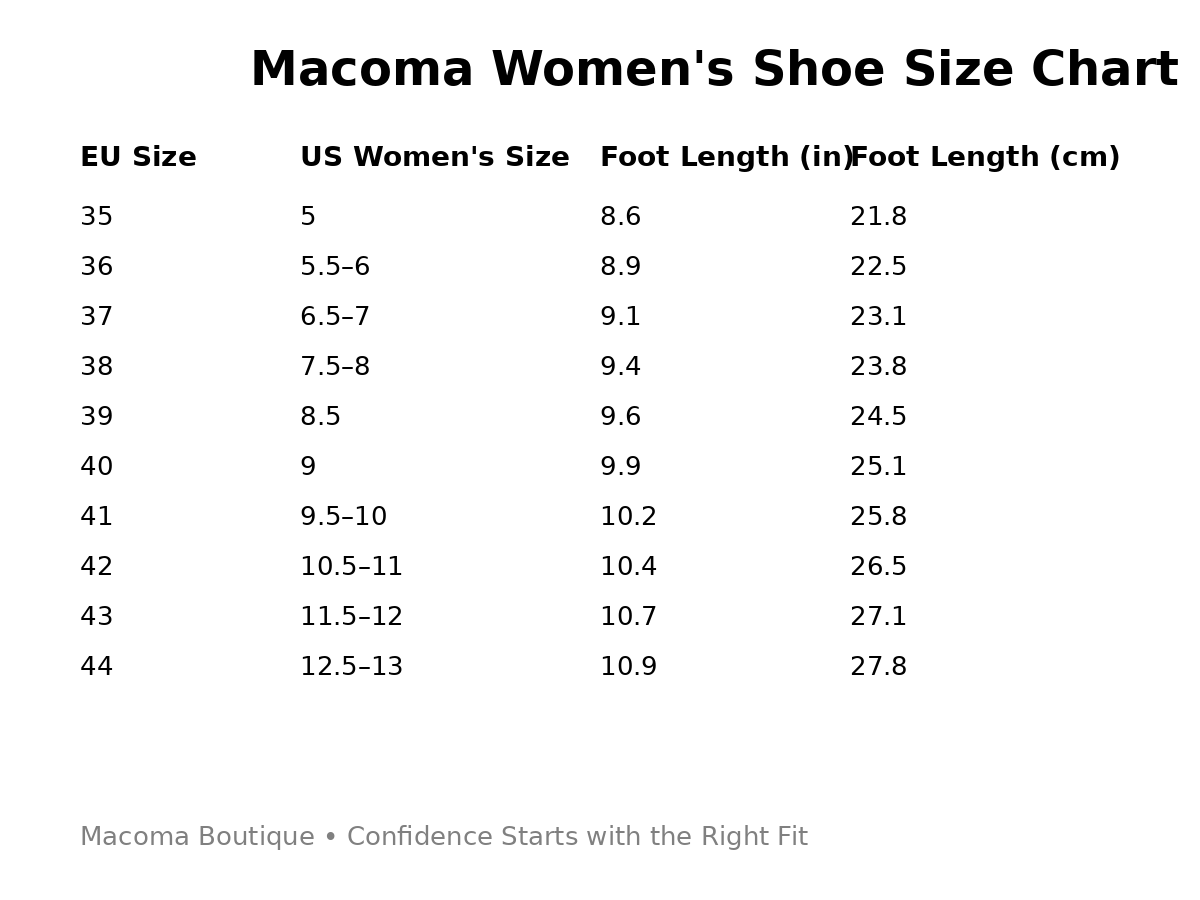Screen dimensions: 1200x900
Task: Select EU size 39 in the chart
Action: pyautogui.click(x=97, y=417)
